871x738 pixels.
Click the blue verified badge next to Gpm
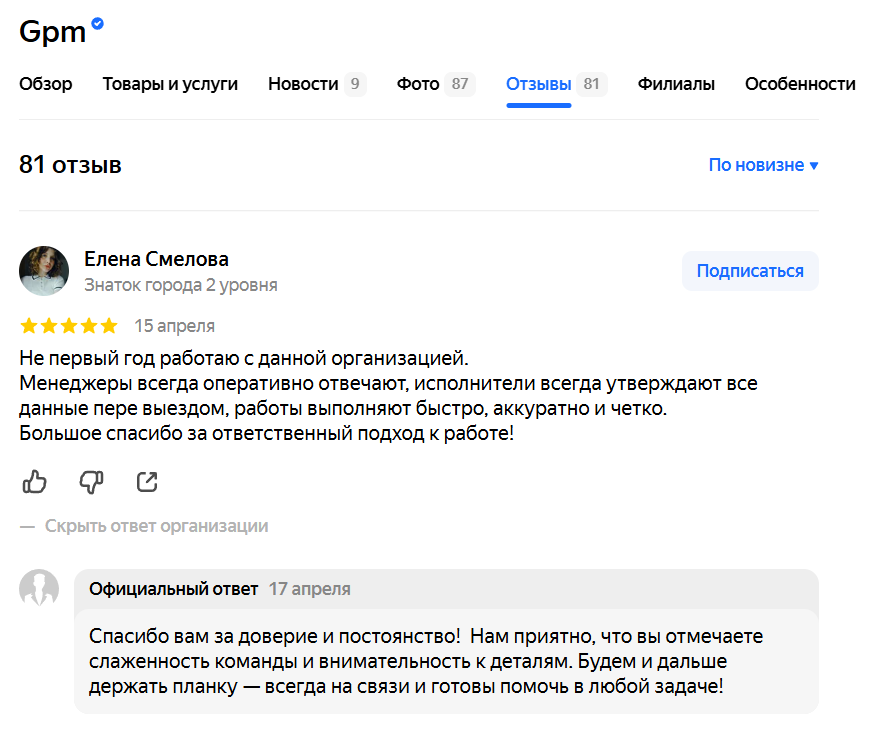(x=98, y=24)
